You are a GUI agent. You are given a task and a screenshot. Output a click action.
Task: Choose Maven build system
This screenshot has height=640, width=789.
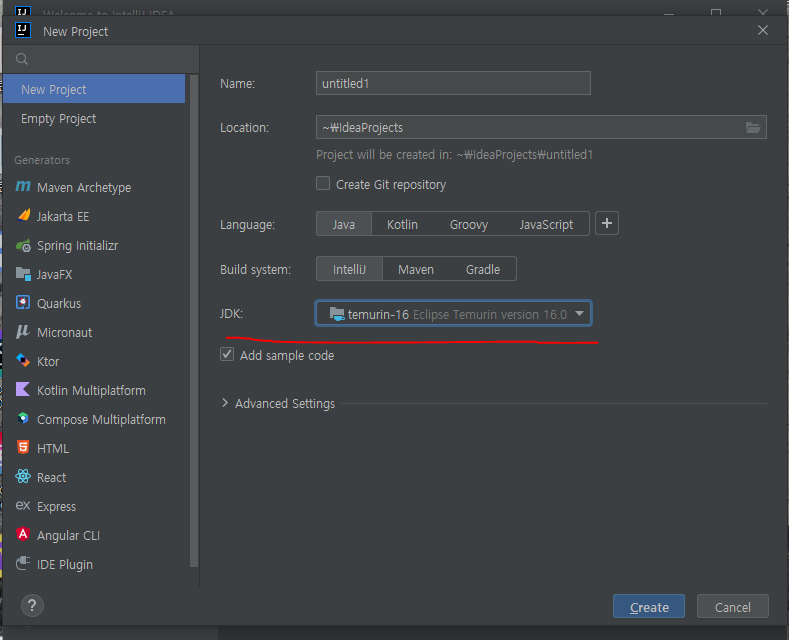416,269
